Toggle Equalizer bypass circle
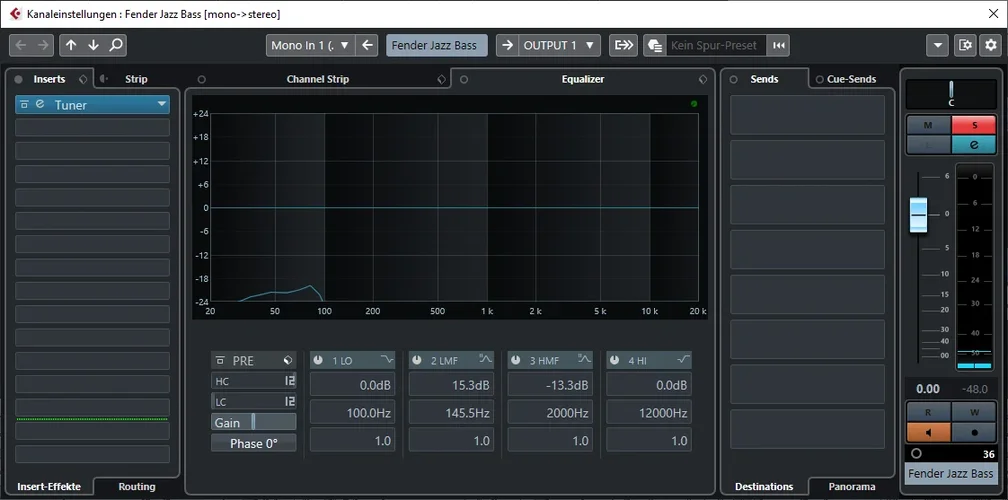 click(x=464, y=80)
